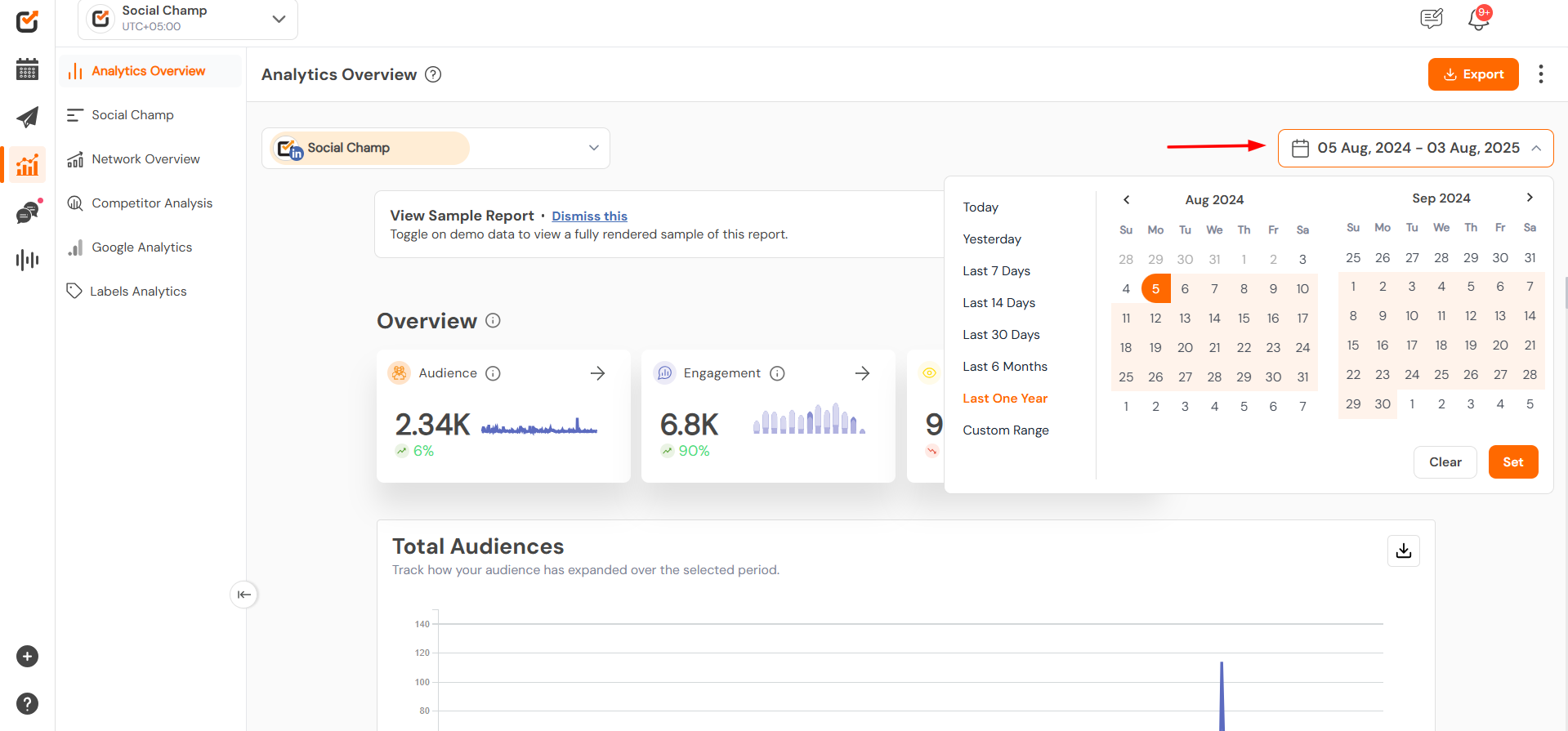This screenshot has height=731, width=1568.
Task: Open Analytics Overview menu item
Action: pyautogui.click(x=150, y=71)
